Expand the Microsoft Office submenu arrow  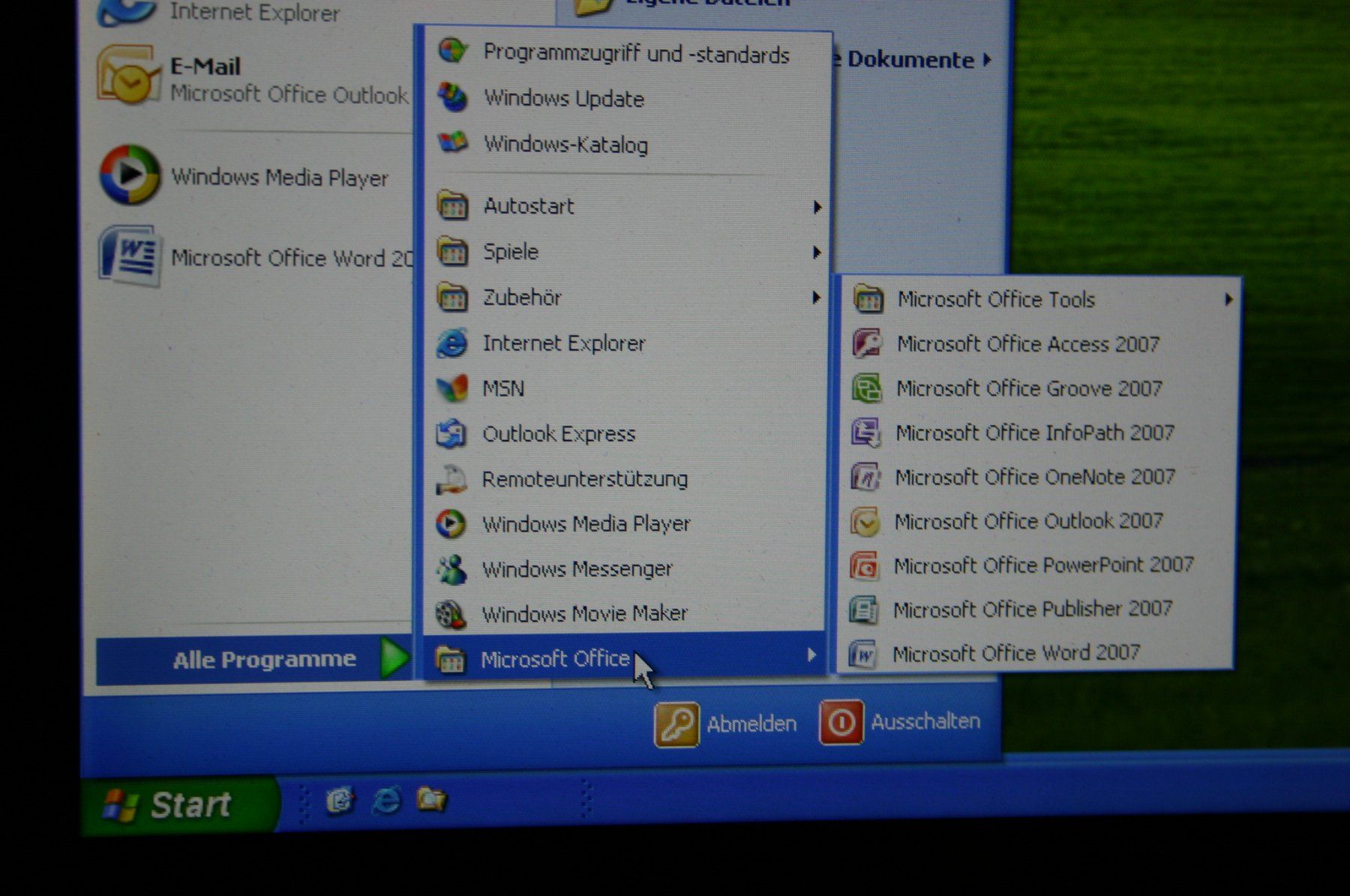point(811,655)
